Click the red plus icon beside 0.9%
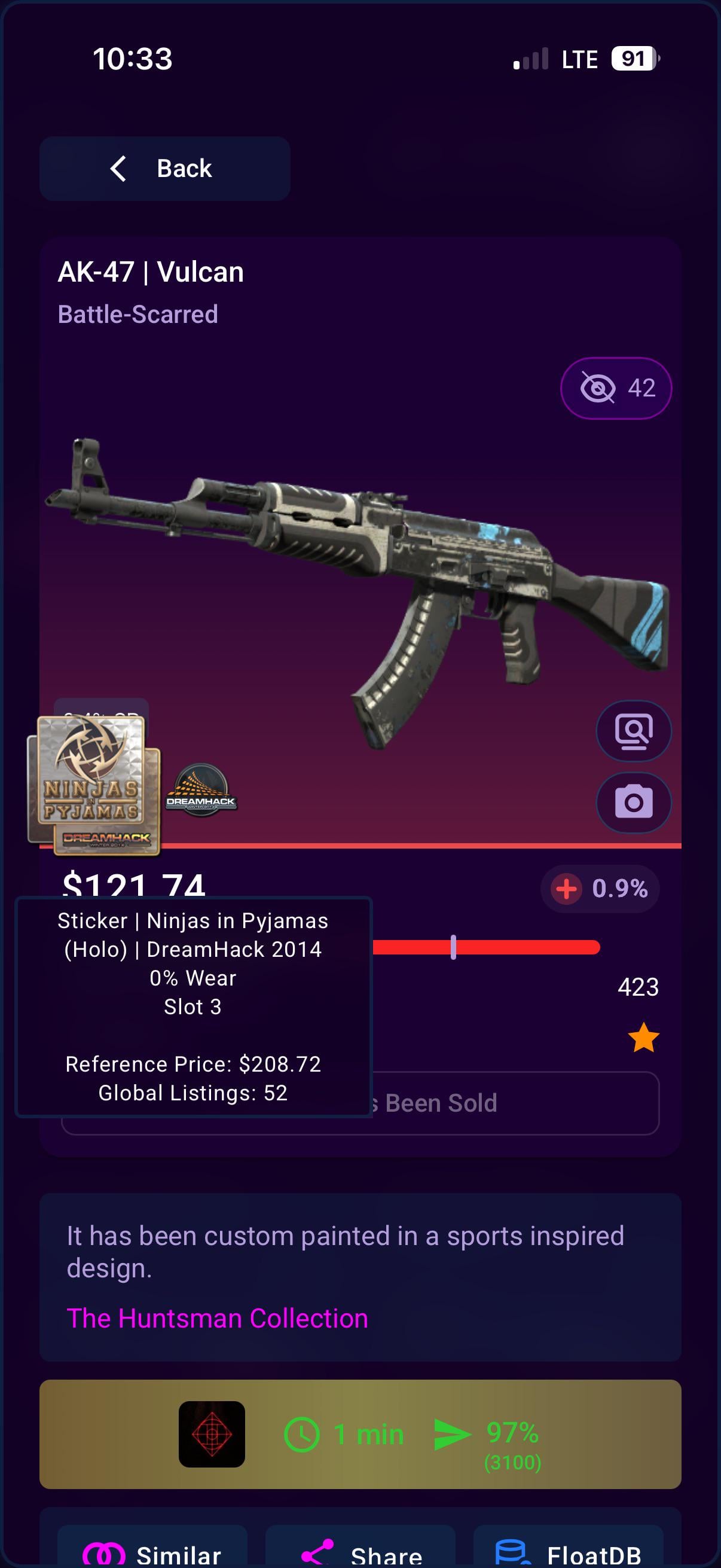 566,889
